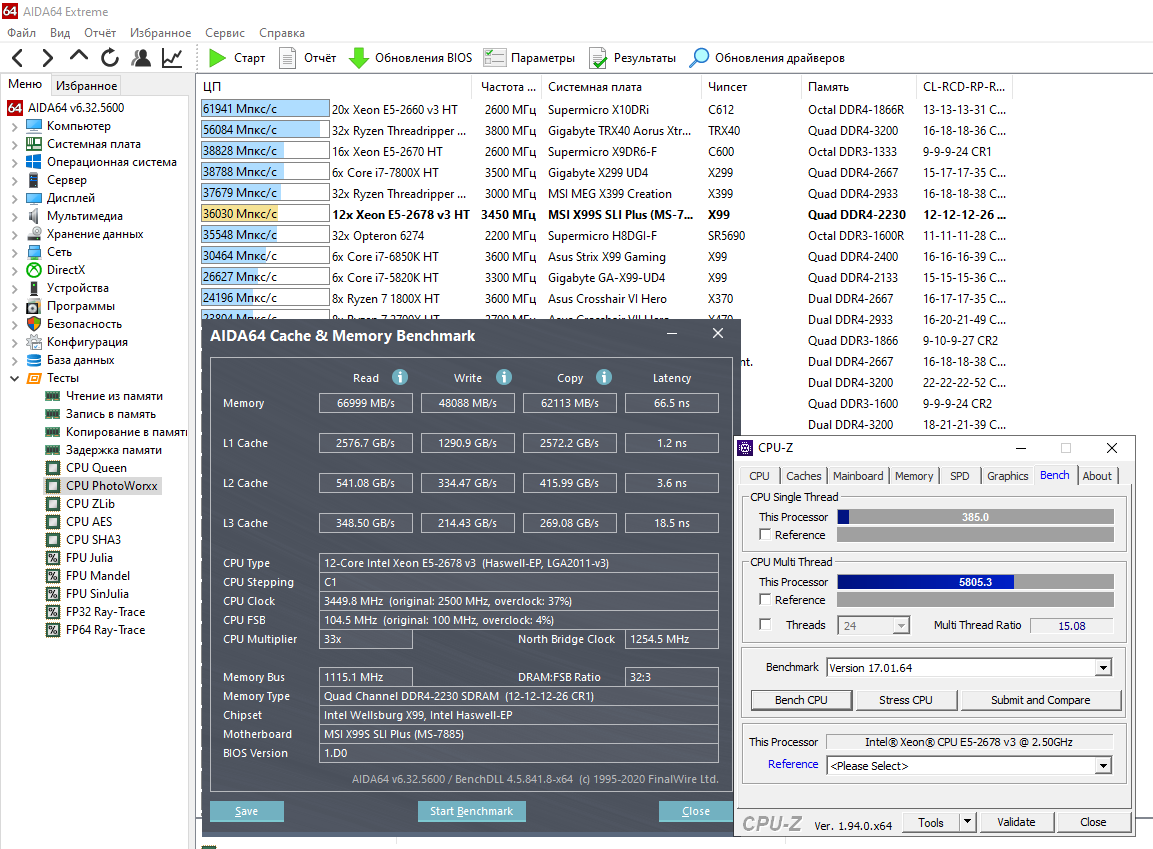The image size is (1153, 849).
Task: Click the refresh toolbar icon
Action: (x=110, y=57)
